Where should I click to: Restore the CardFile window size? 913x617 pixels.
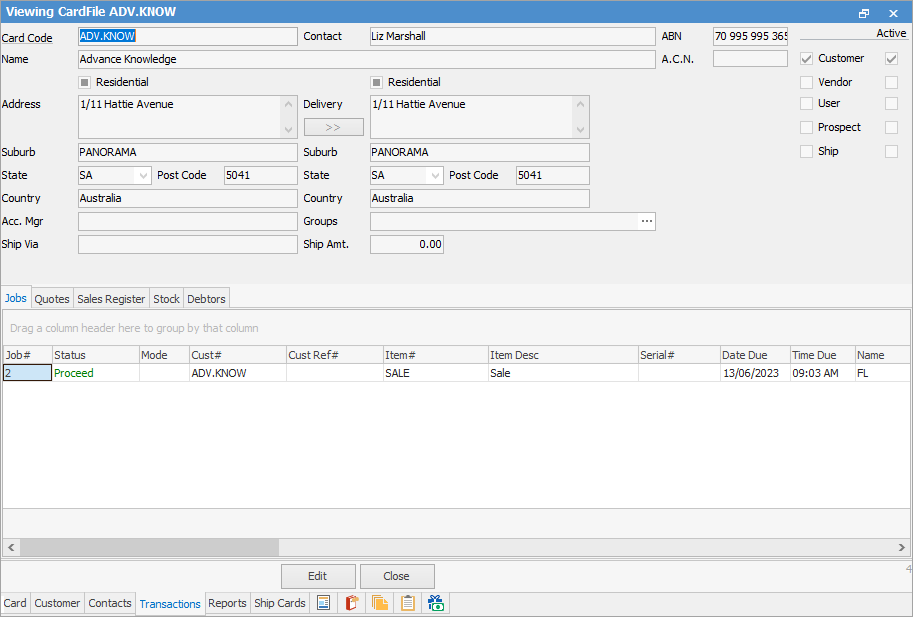point(864,13)
